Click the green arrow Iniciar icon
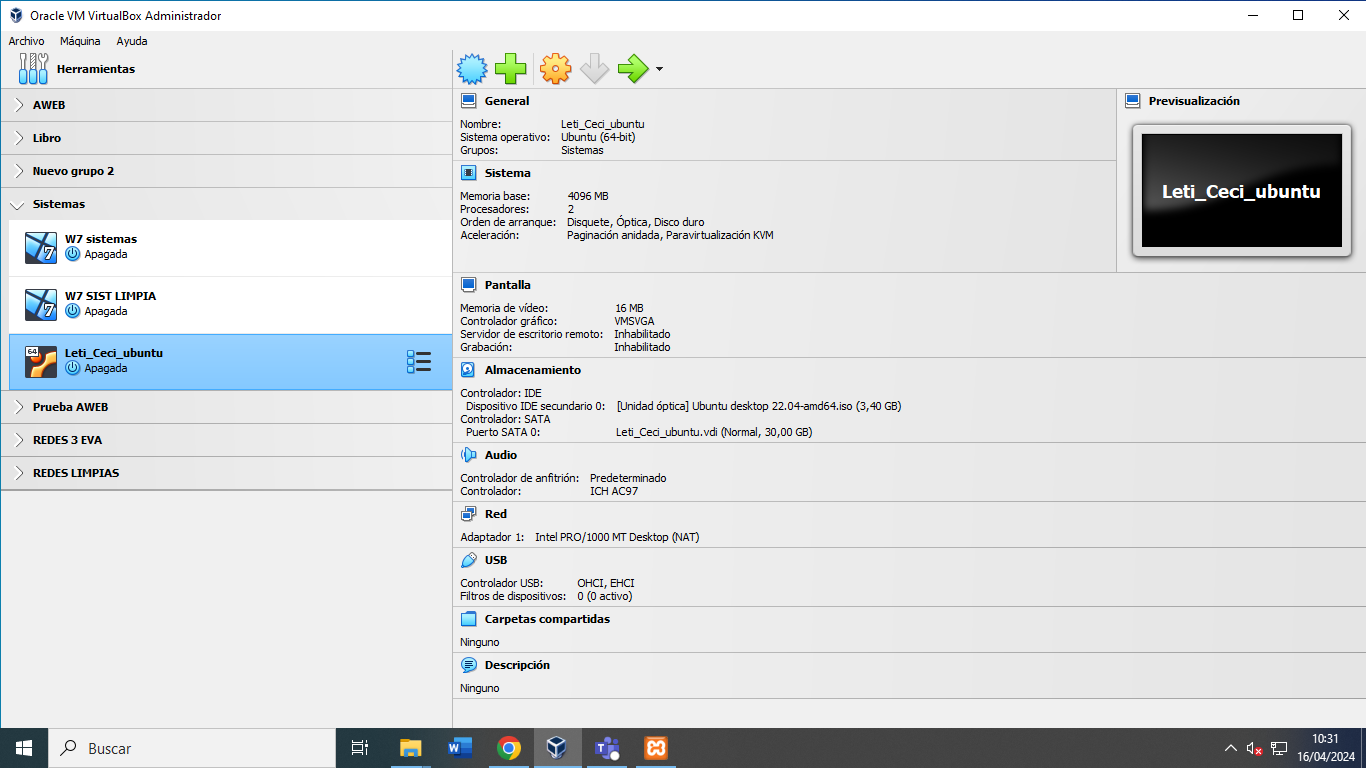Viewport: 1366px width, 768px height. tap(632, 69)
